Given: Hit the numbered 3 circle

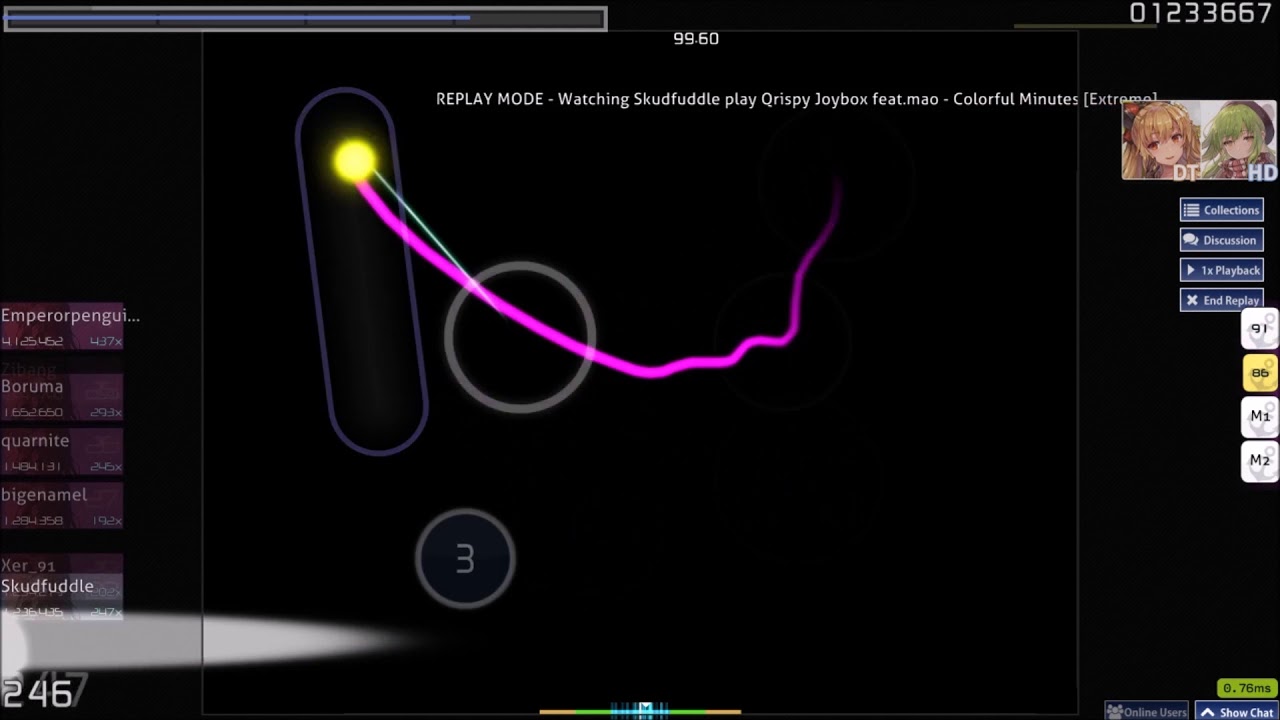Looking at the screenshot, I should pos(465,559).
